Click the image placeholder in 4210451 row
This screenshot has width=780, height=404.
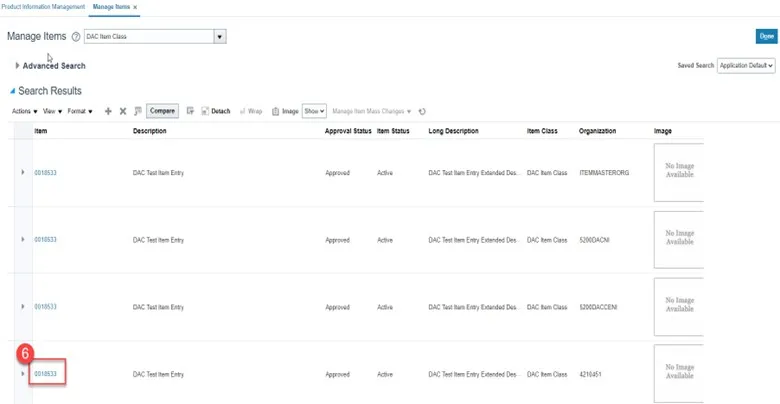point(679,374)
